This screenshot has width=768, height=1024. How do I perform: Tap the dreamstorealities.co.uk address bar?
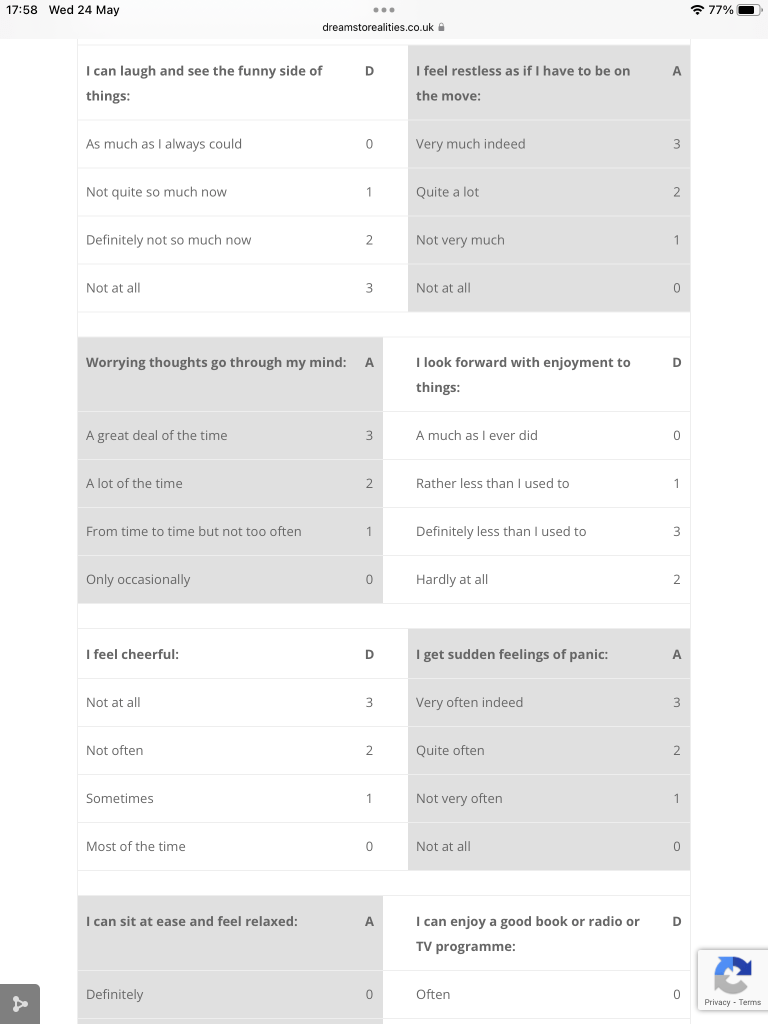pyautogui.click(x=378, y=28)
